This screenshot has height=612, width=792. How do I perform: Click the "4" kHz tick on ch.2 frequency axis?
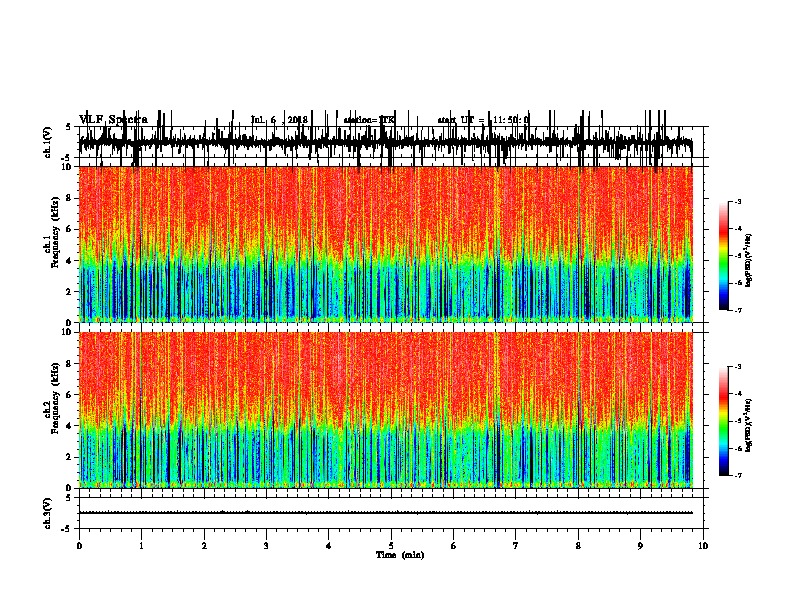point(70,426)
